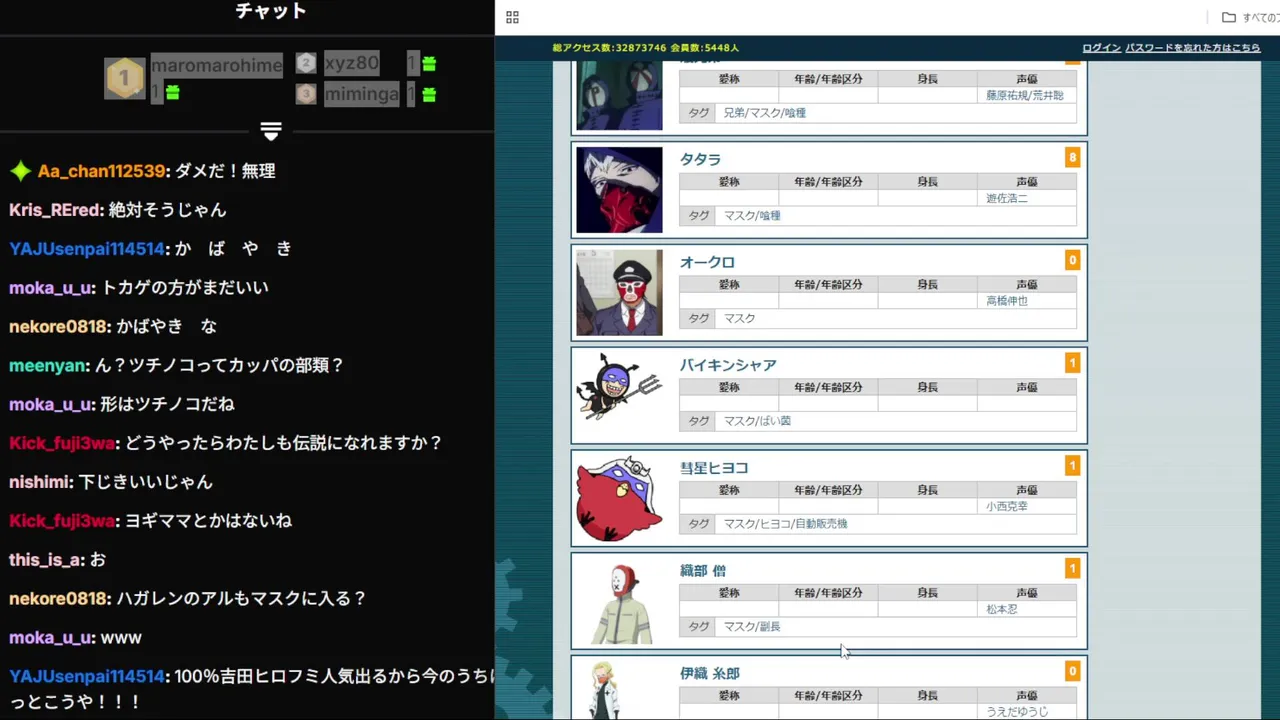Click the gift icon beside miminga
The width and height of the screenshot is (1280, 720).
pos(429,95)
